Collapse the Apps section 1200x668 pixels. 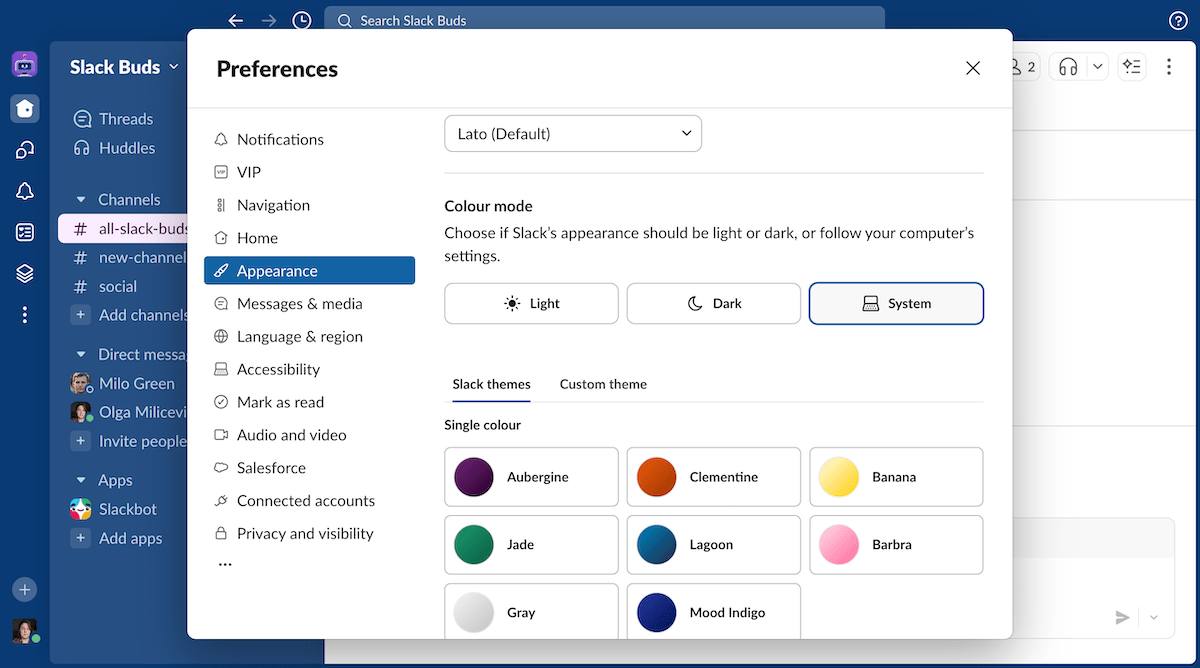coord(82,480)
